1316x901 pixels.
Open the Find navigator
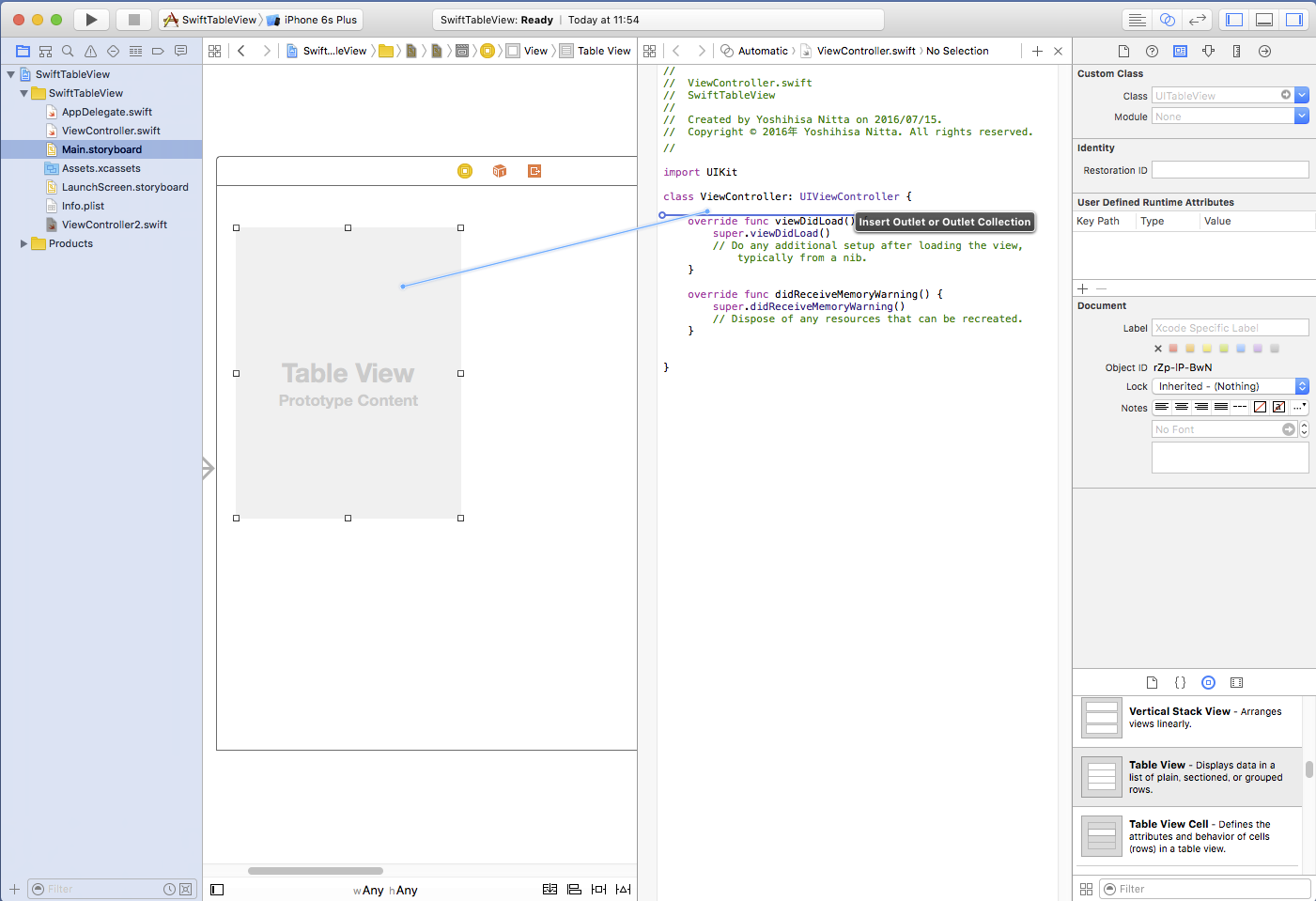tap(68, 52)
